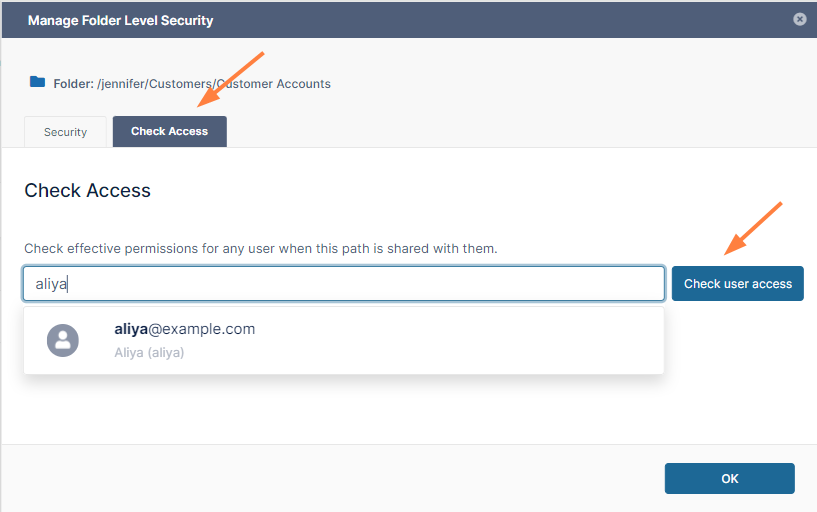The image size is (817, 512).
Task: Click the large 'Check Access' heading
Action: point(87,190)
